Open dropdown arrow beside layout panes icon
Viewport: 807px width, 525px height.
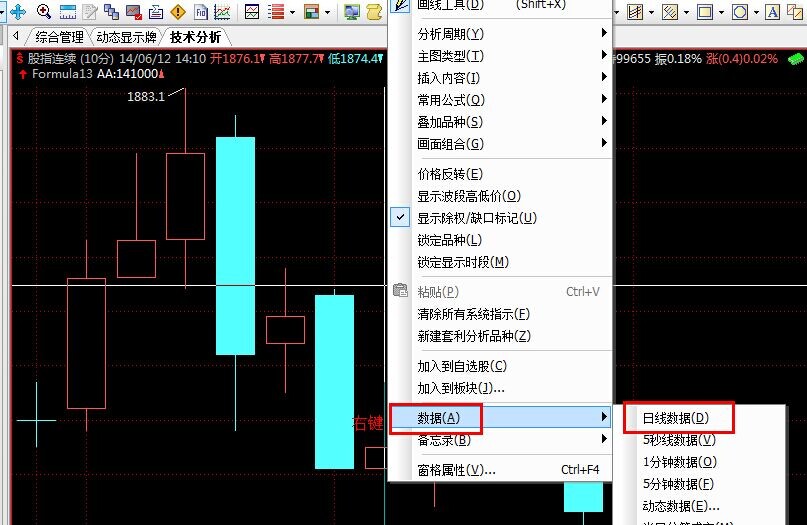(327, 12)
